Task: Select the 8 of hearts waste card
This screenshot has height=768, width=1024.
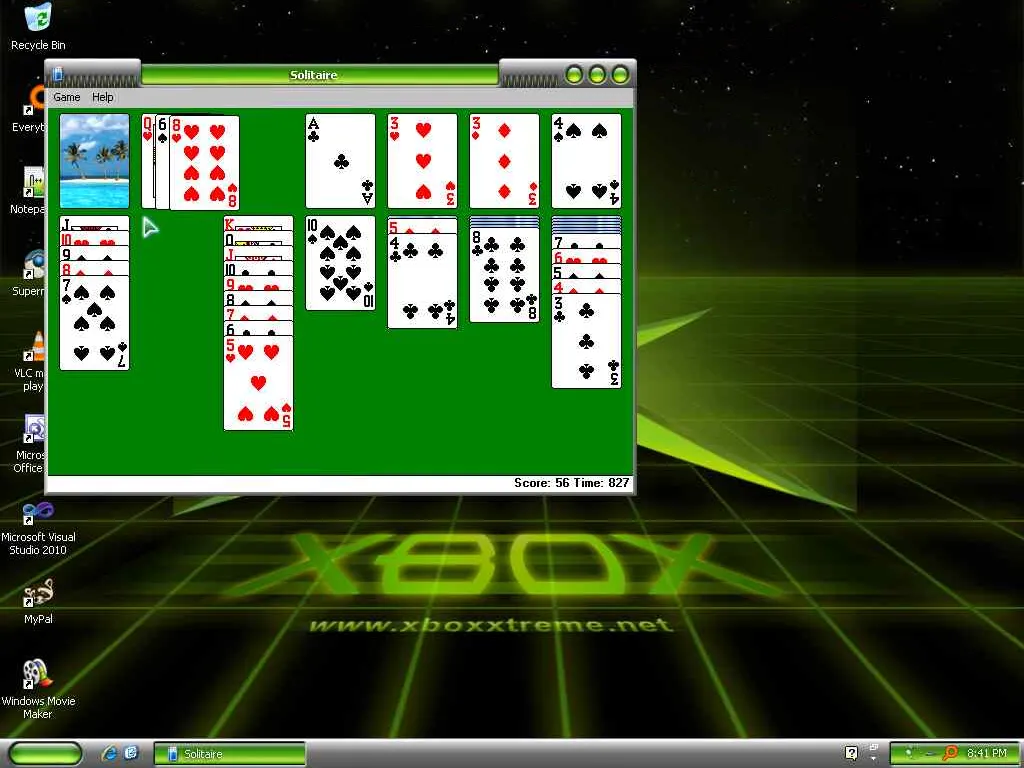Action: [x=204, y=163]
